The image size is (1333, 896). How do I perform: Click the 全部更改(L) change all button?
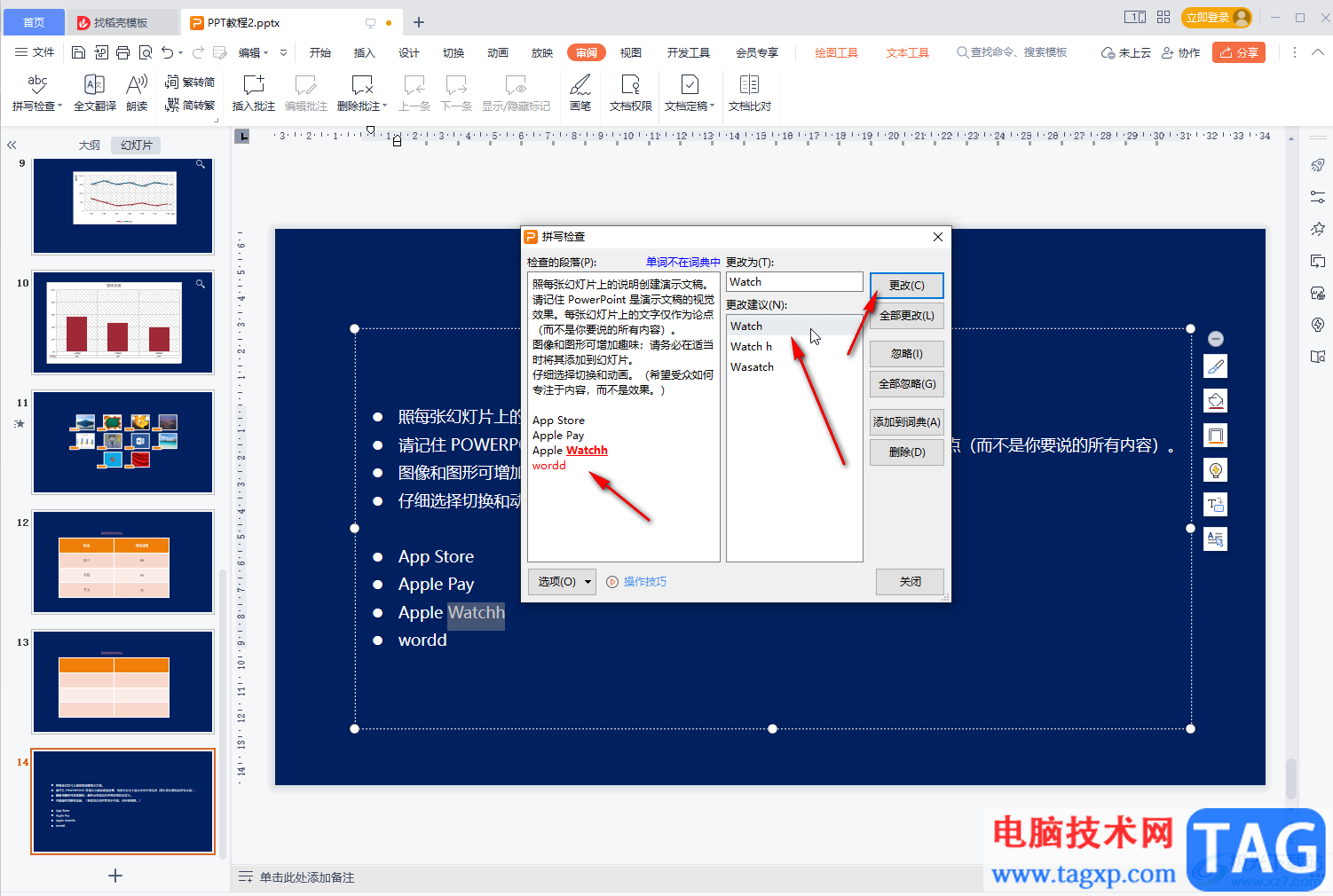point(907,316)
